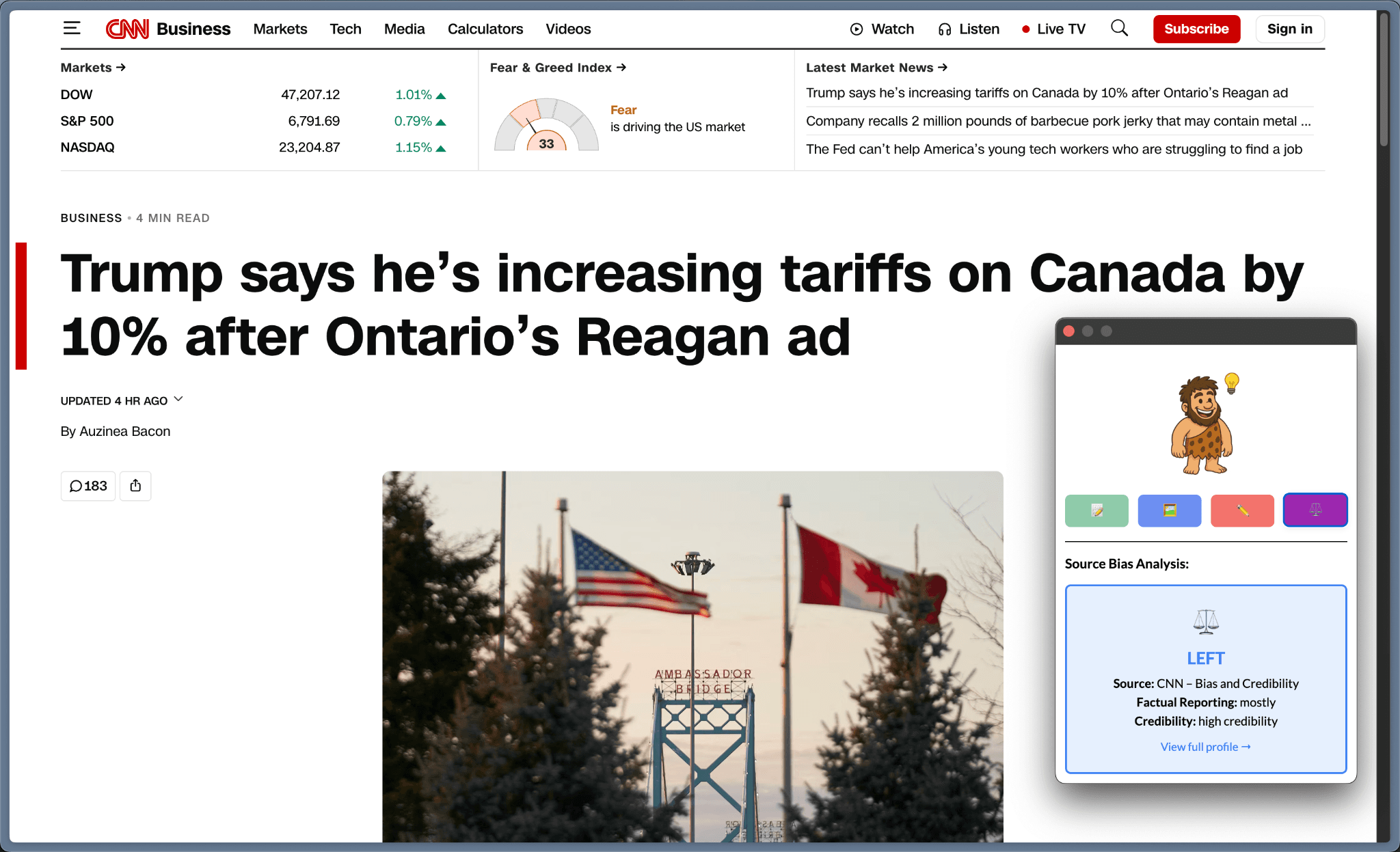
Task: Click the green notepad button in the popup
Action: point(1096,510)
